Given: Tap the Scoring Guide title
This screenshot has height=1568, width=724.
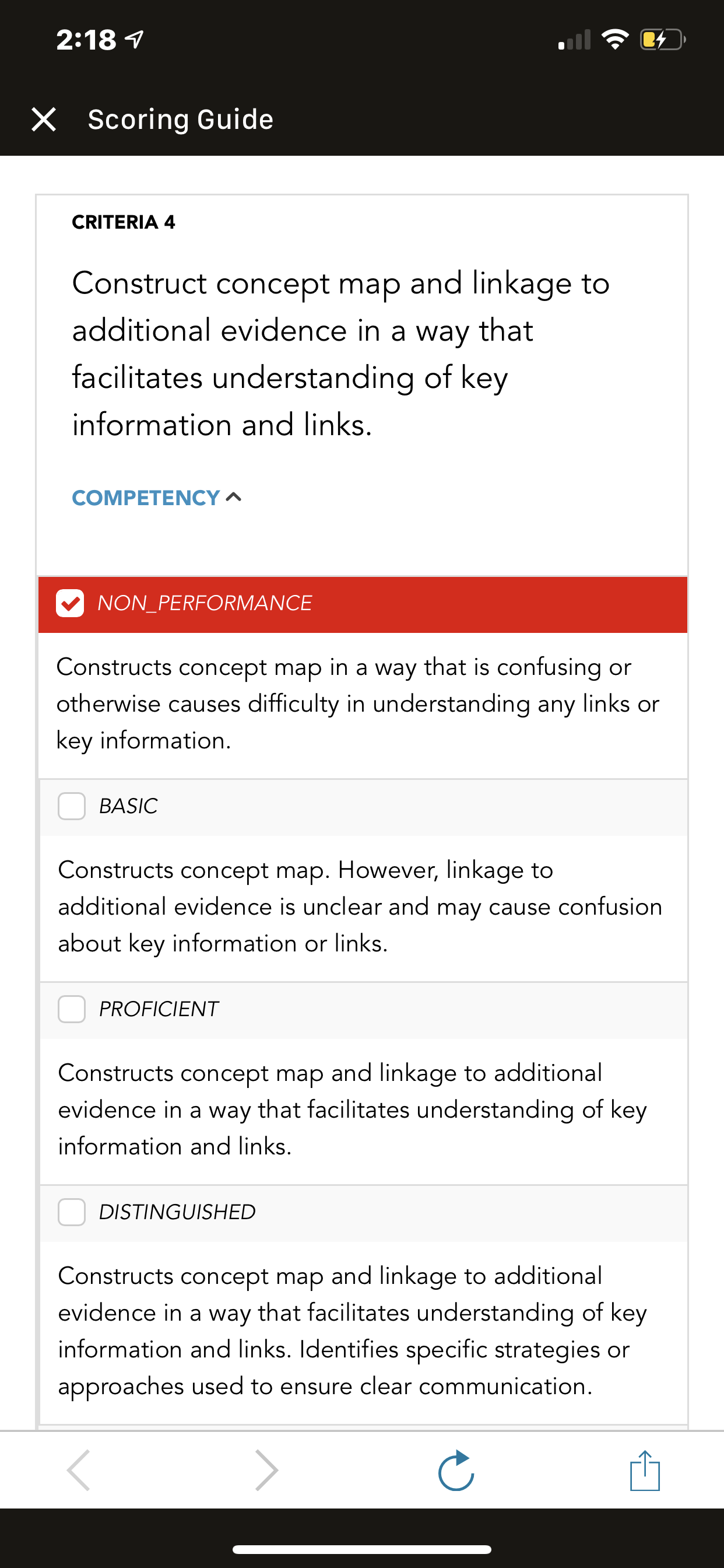Looking at the screenshot, I should click(181, 120).
